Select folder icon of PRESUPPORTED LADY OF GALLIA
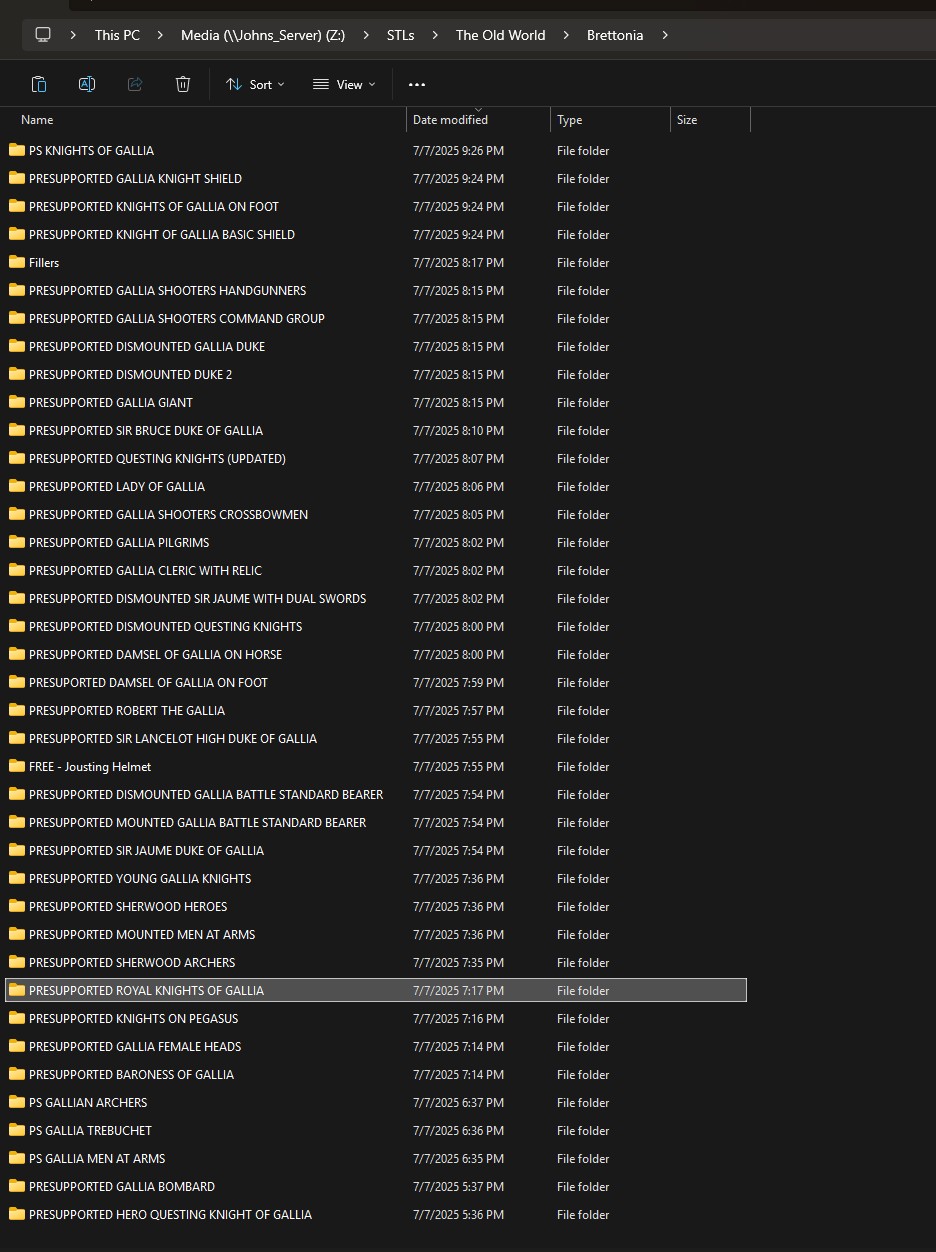 [x=16, y=486]
